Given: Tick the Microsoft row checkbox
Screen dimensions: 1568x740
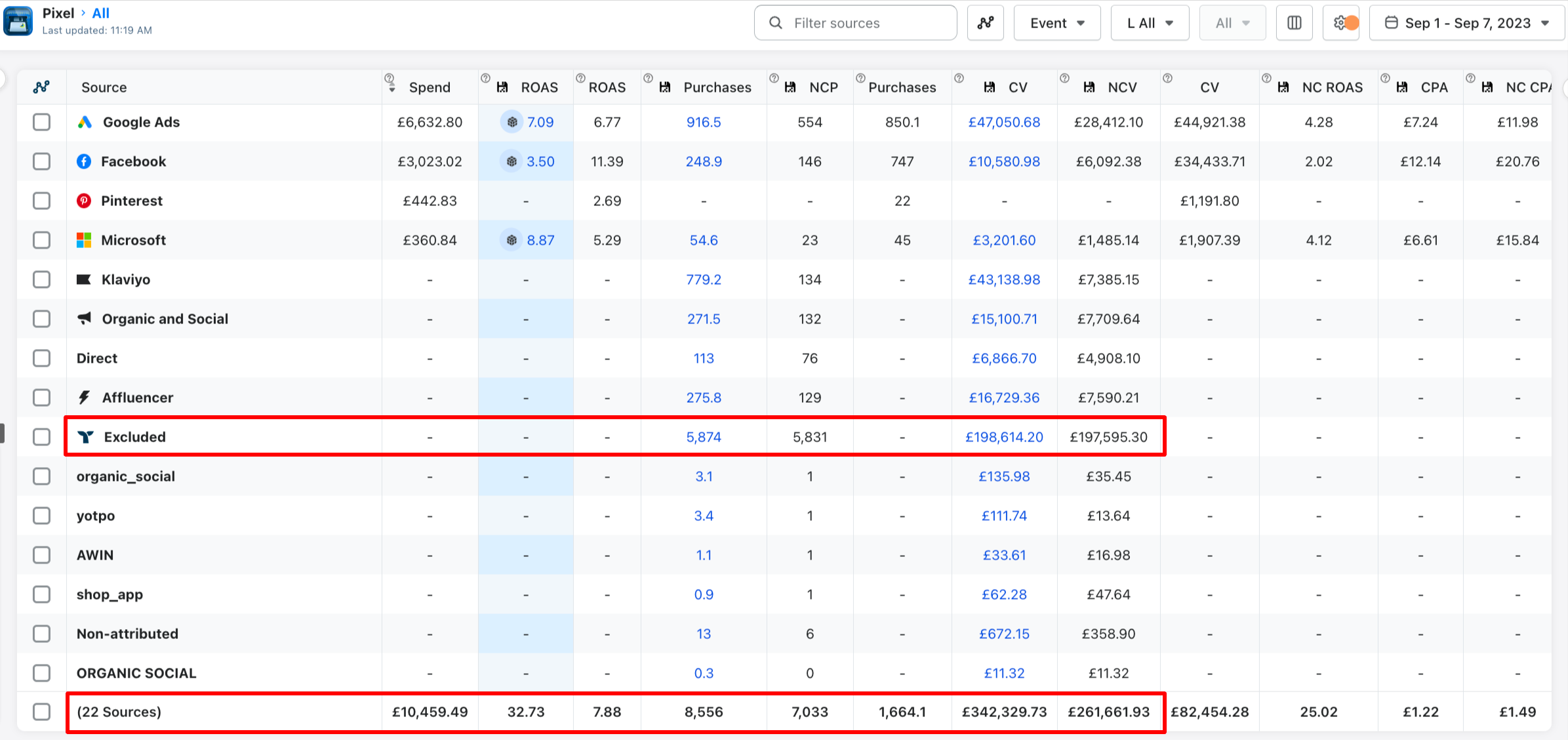Looking at the screenshot, I should [41, 240].
